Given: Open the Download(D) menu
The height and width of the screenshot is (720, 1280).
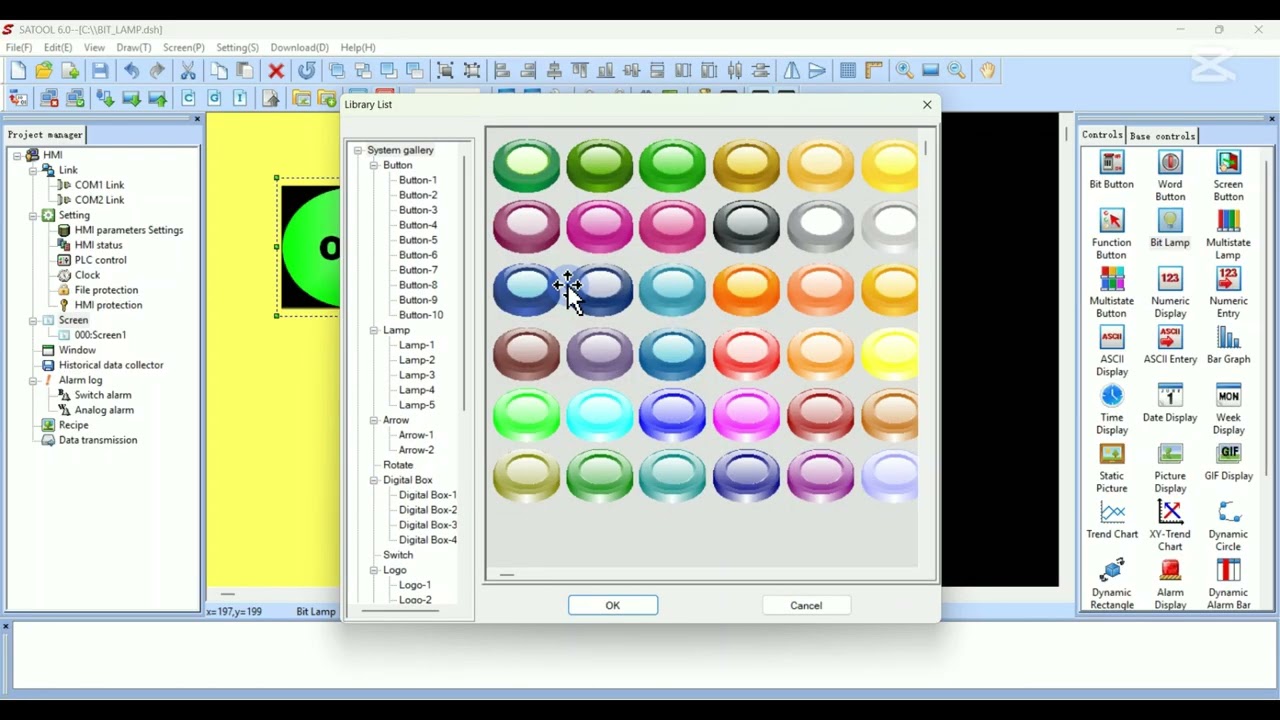Looking at the screenshot, I should click(299, 47).
